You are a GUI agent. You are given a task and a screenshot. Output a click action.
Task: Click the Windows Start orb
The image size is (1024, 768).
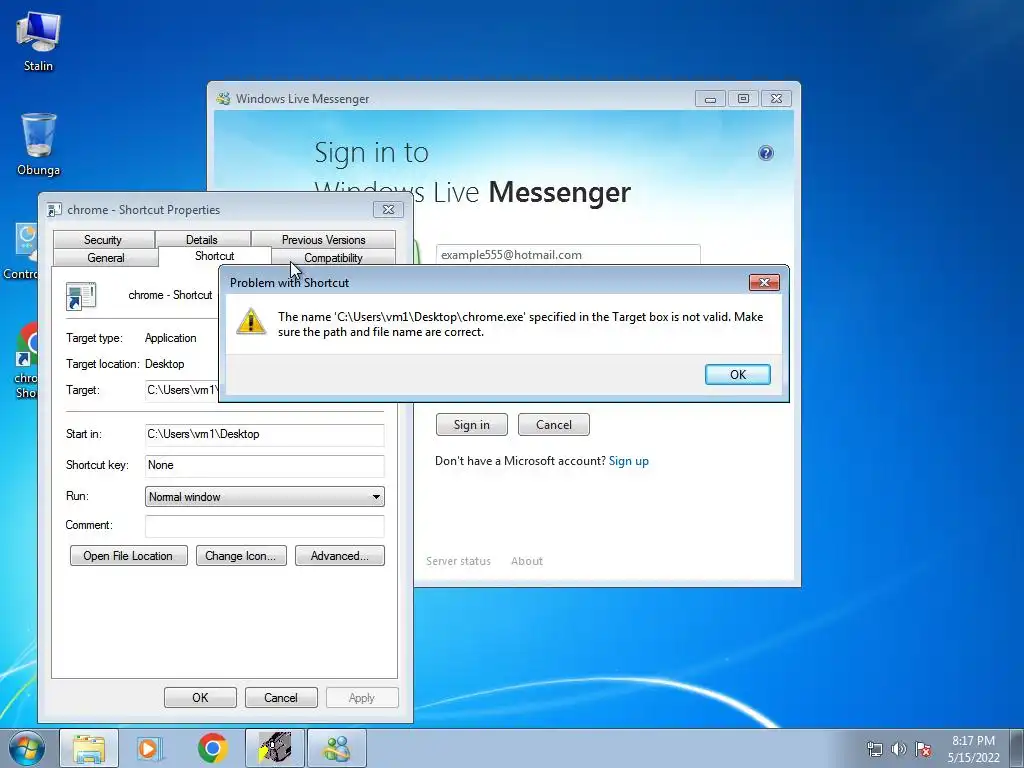(27, 748)
